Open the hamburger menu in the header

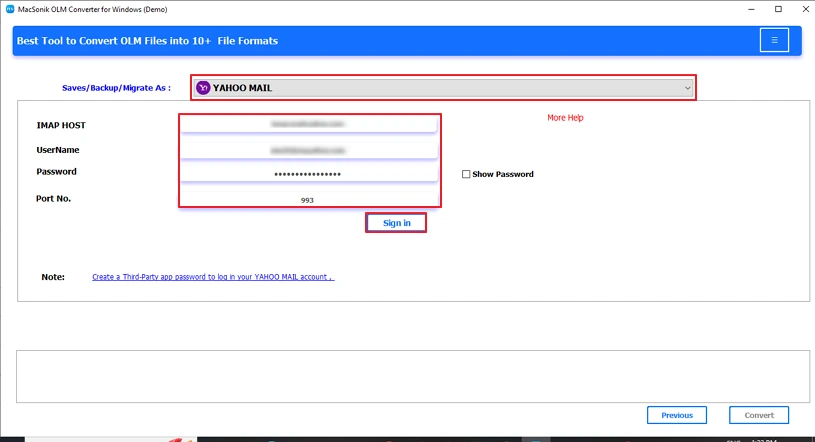coord(773,40)
